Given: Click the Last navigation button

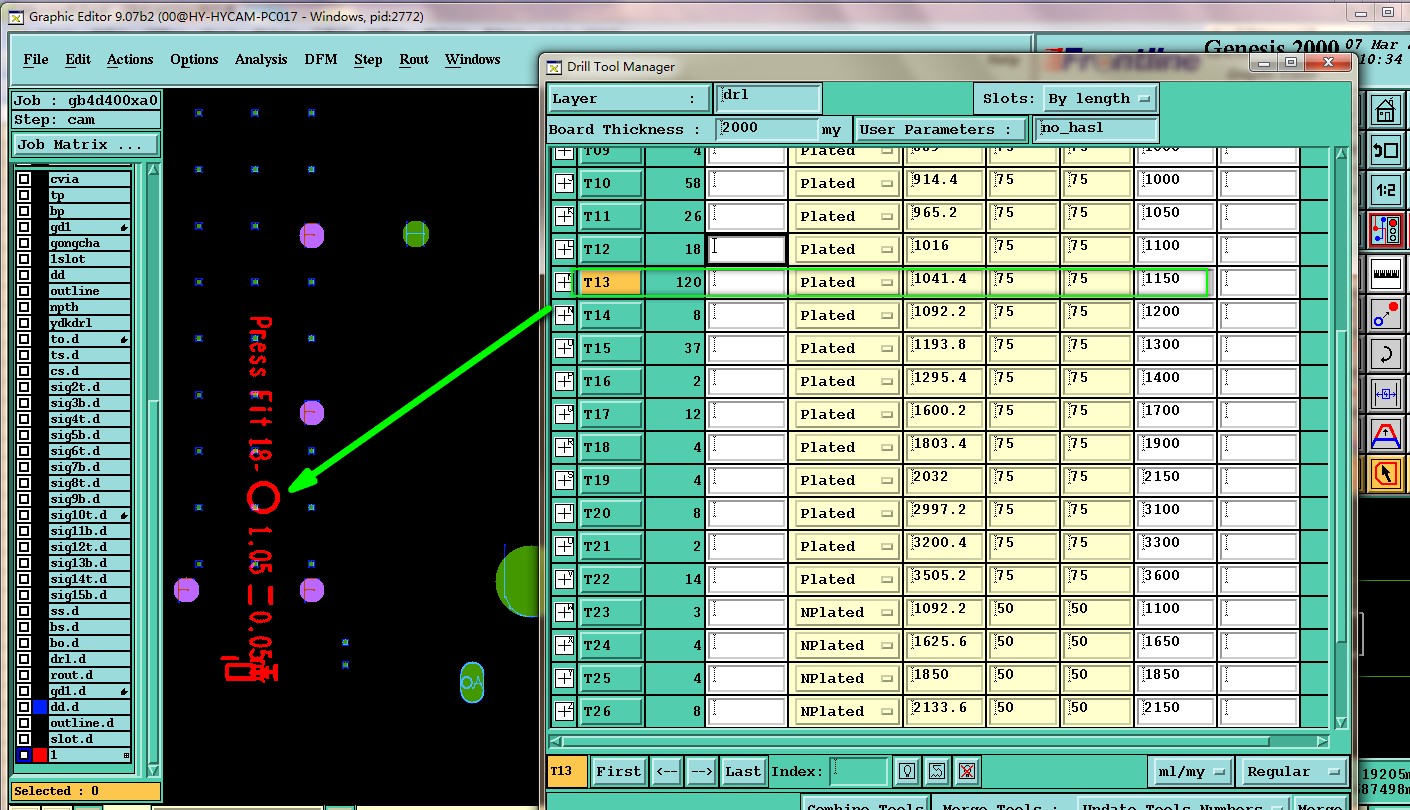Looking at the screenshot, I should tap(743, 771).
